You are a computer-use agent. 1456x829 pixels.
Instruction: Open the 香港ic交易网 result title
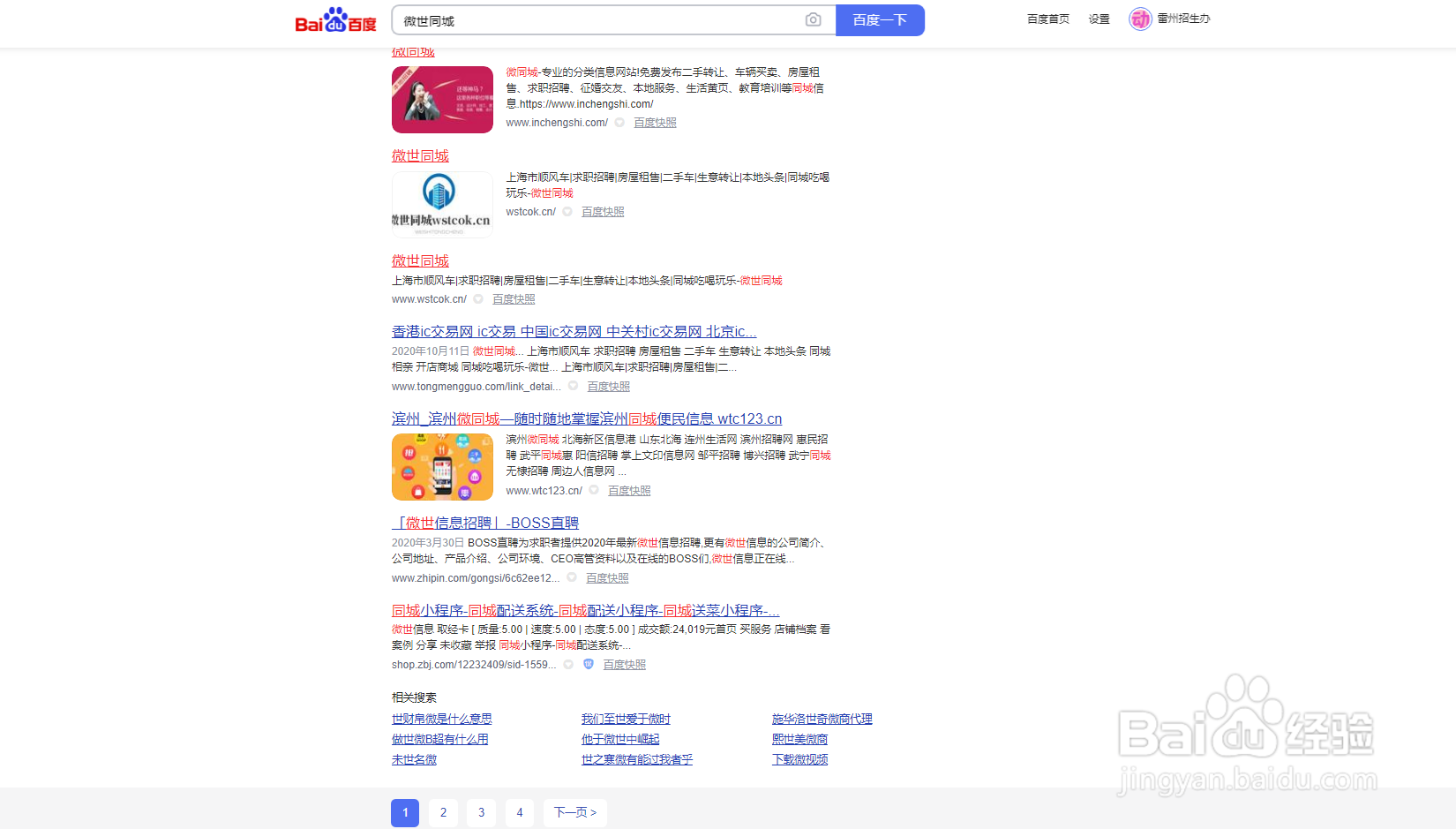click(x=574, y=331)
